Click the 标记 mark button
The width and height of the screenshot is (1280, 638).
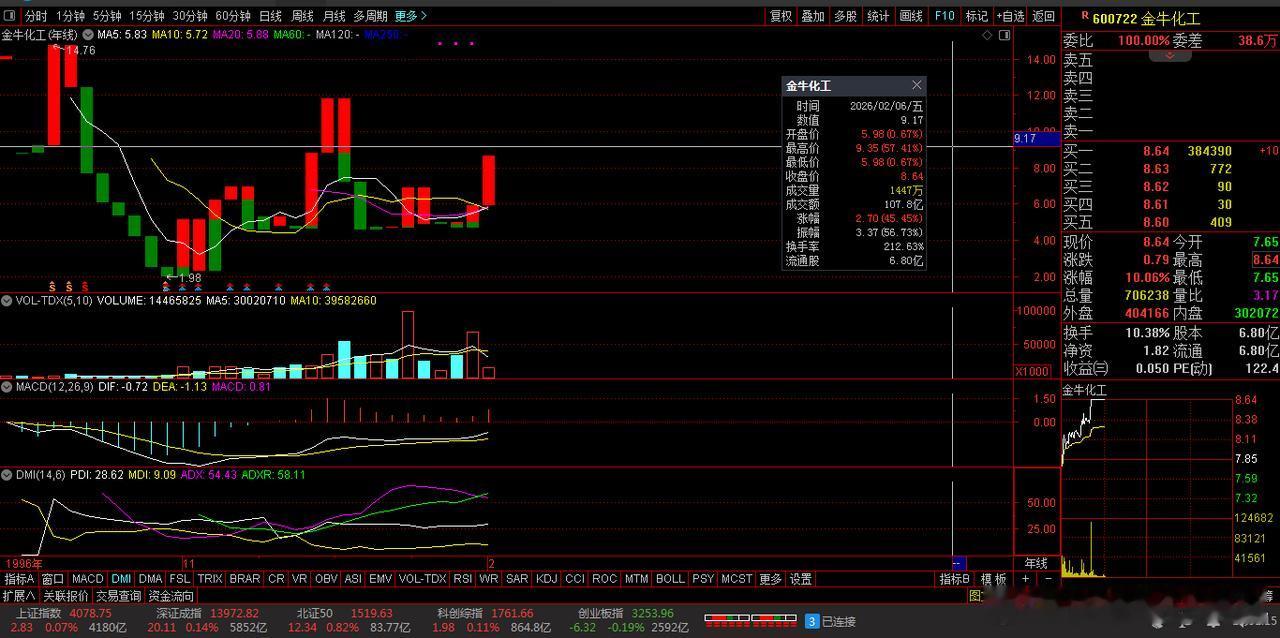tap(976, 16)
